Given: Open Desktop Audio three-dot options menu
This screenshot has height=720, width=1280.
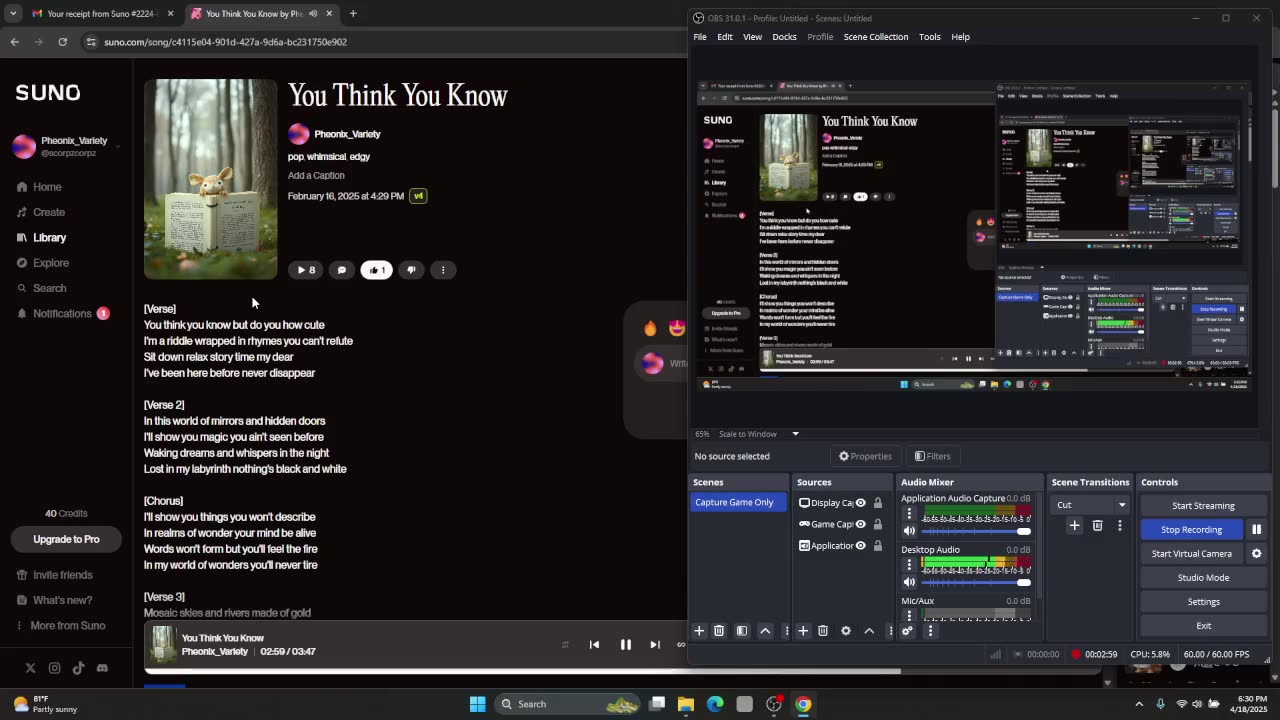Looking at the screenshot, I should pyautogui.click(x=909, y=565).
